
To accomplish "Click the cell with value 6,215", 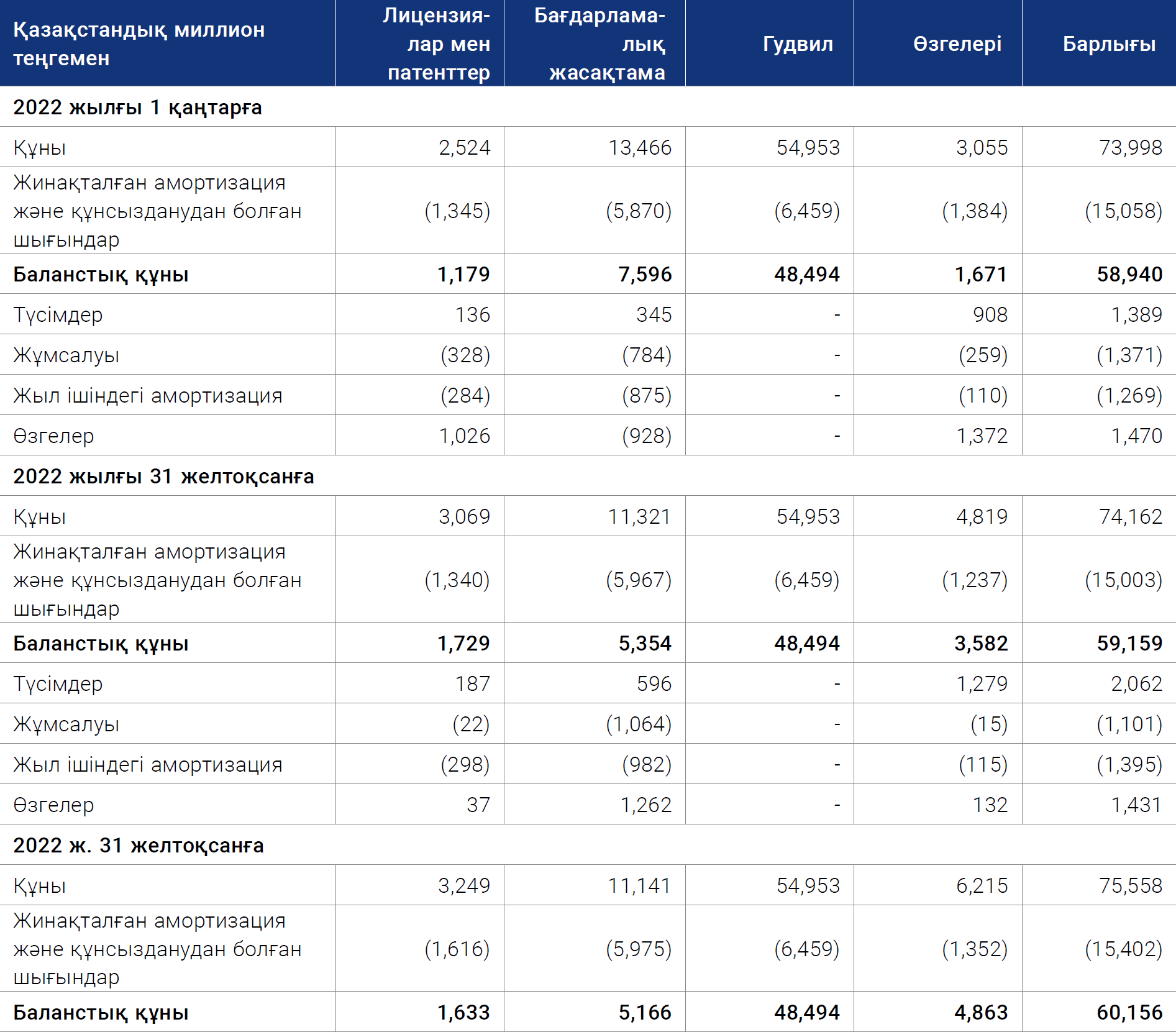I will (982, 885).
